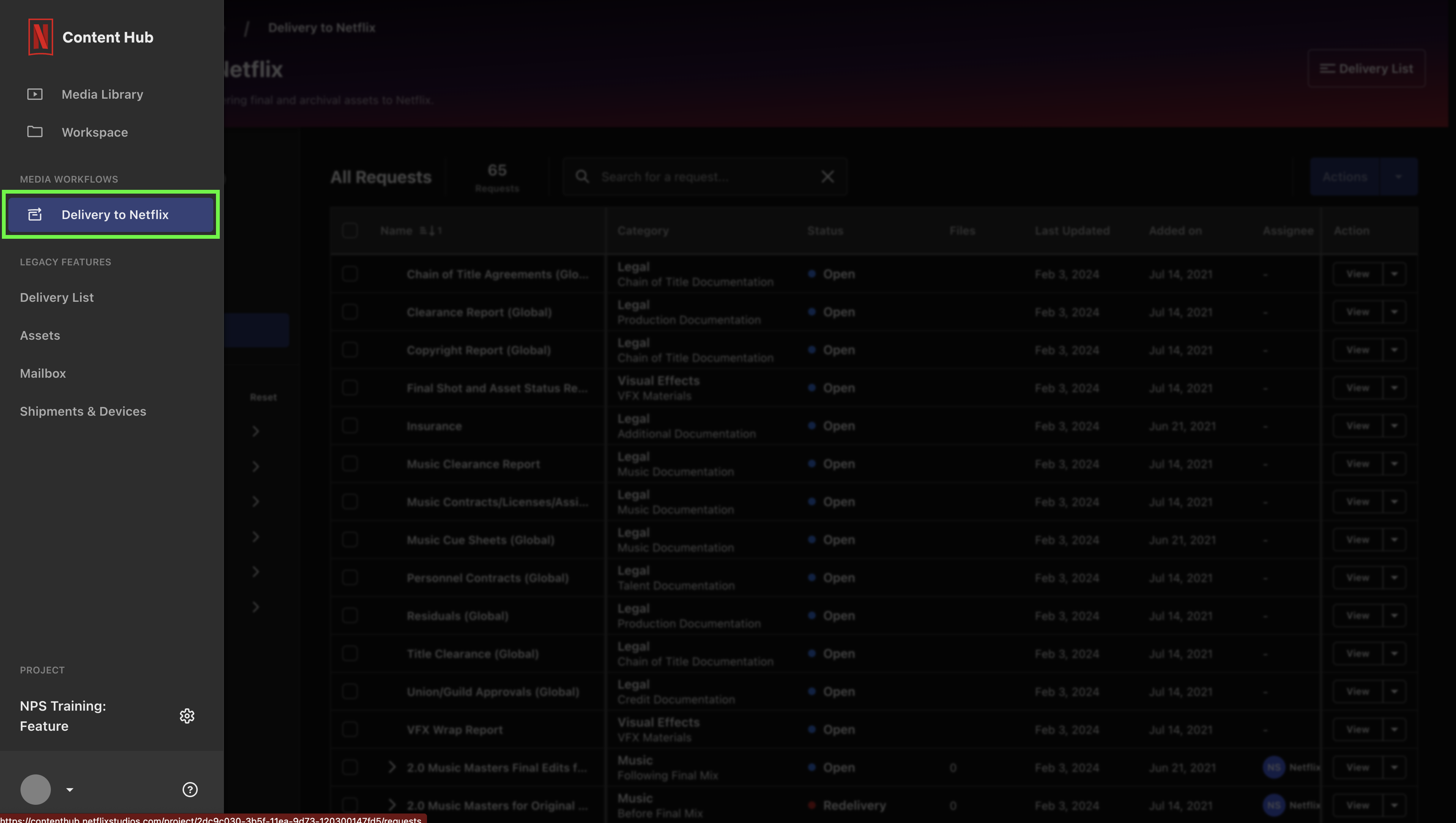Open the Workspace folder icon
The width and height of the screenshot is (1456, 823).
click(35, 132)
